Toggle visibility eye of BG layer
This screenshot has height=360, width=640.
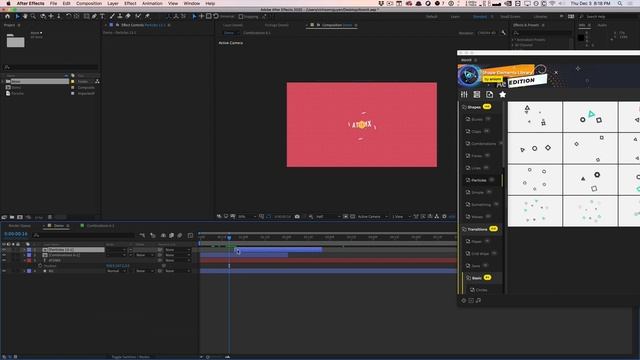4,271
